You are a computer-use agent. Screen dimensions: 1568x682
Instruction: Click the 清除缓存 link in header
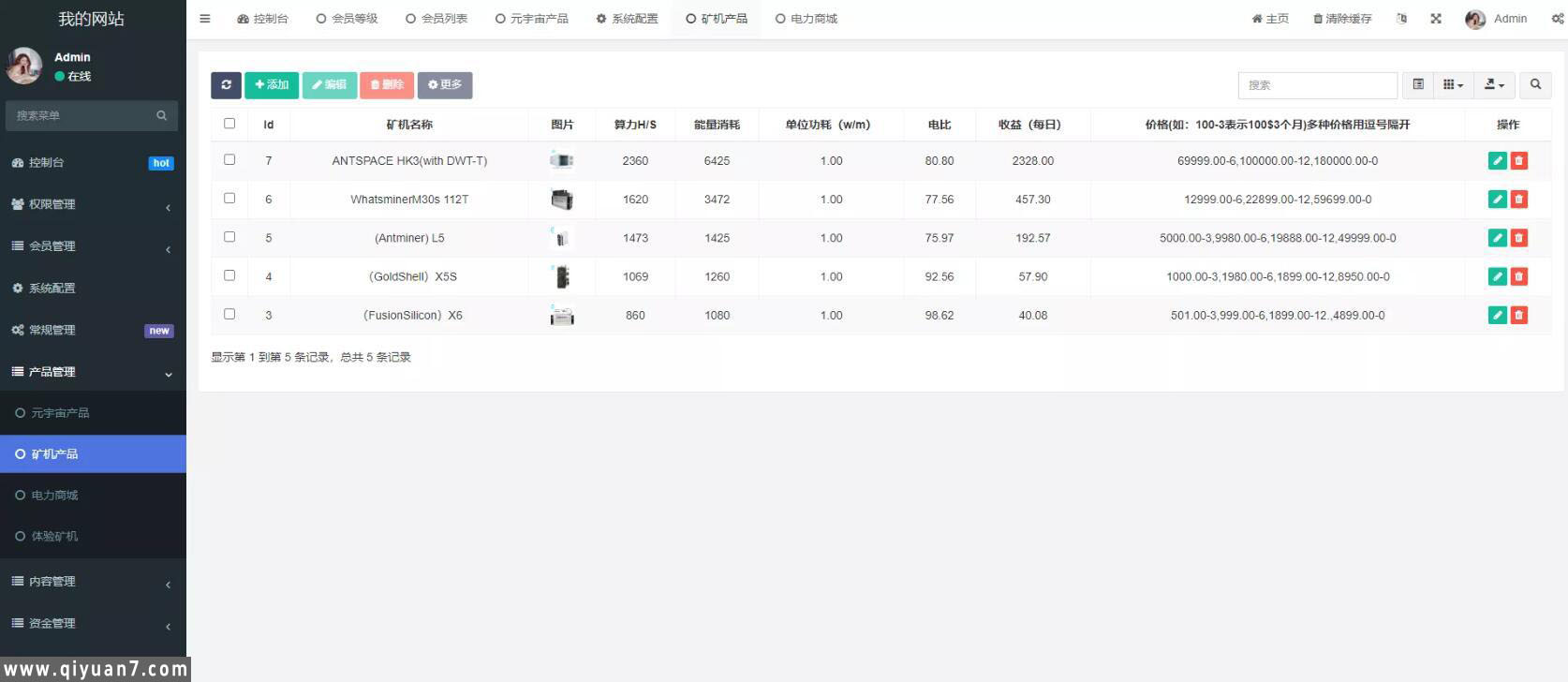click(1342, 19)
